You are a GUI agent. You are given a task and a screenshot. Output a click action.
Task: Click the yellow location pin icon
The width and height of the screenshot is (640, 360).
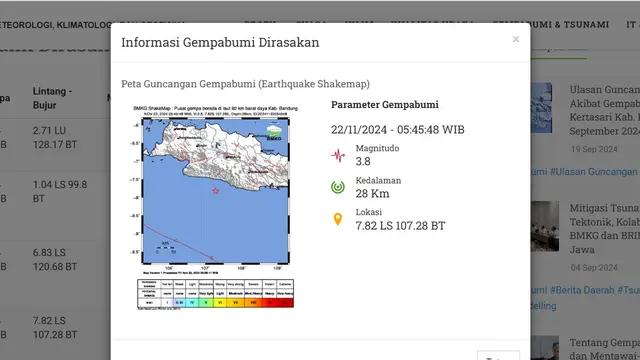pos(338,219)
